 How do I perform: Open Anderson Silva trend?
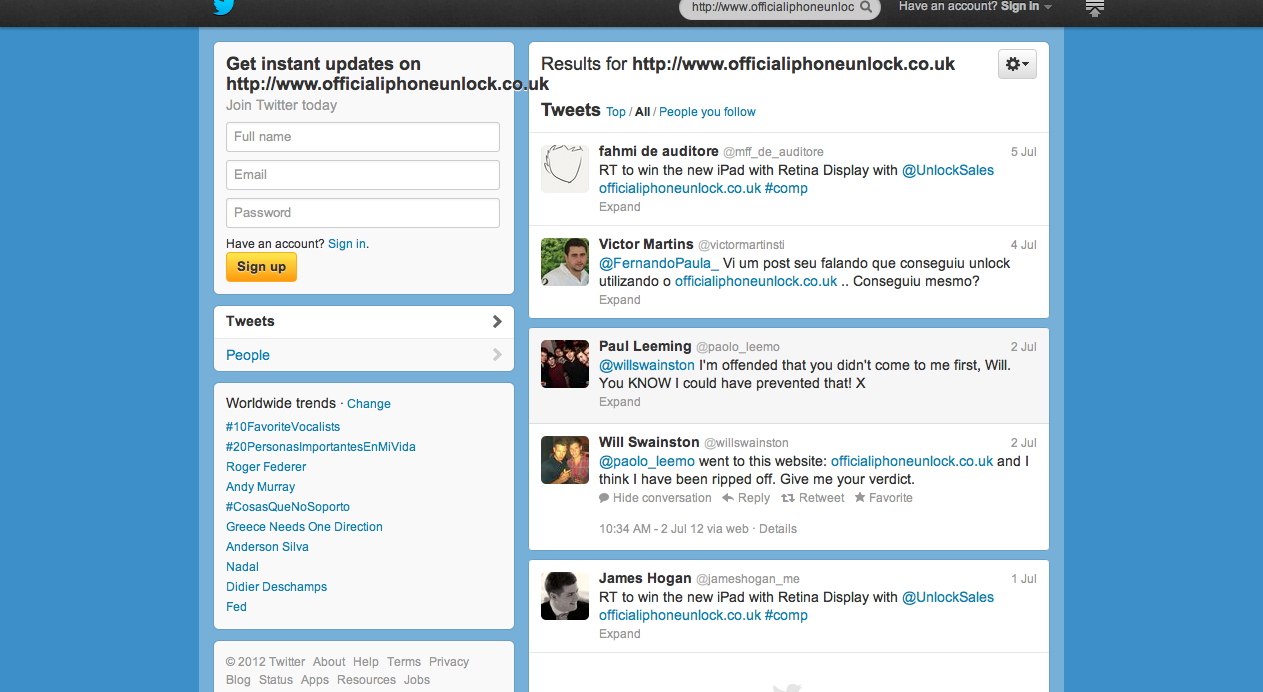(x=267, y=547)
